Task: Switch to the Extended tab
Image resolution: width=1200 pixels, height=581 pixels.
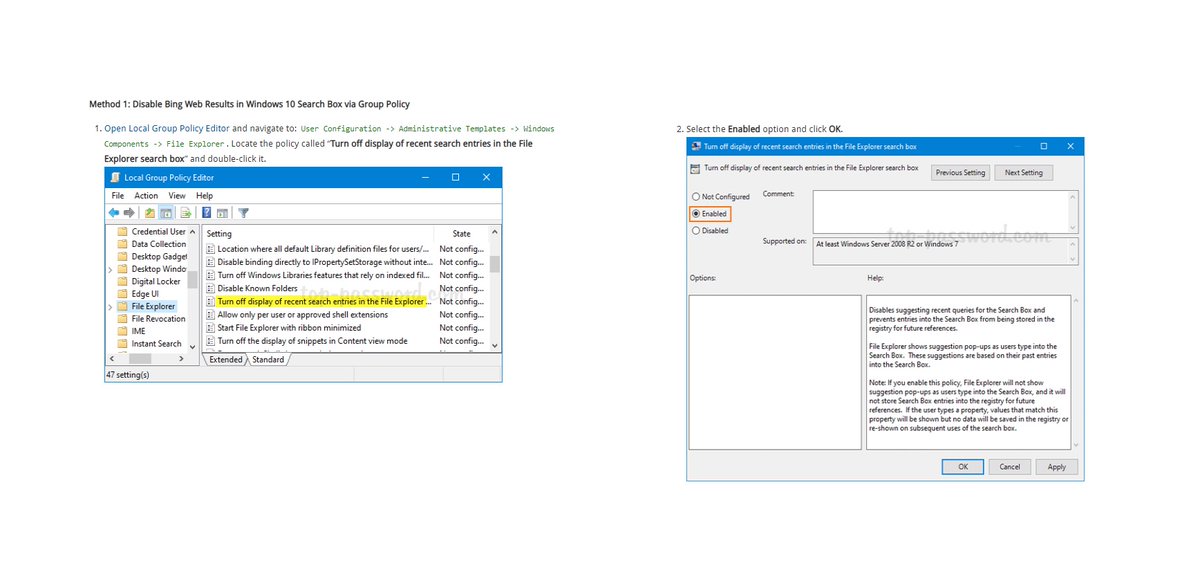Action: pyautogui.click(x=226, y=359)
